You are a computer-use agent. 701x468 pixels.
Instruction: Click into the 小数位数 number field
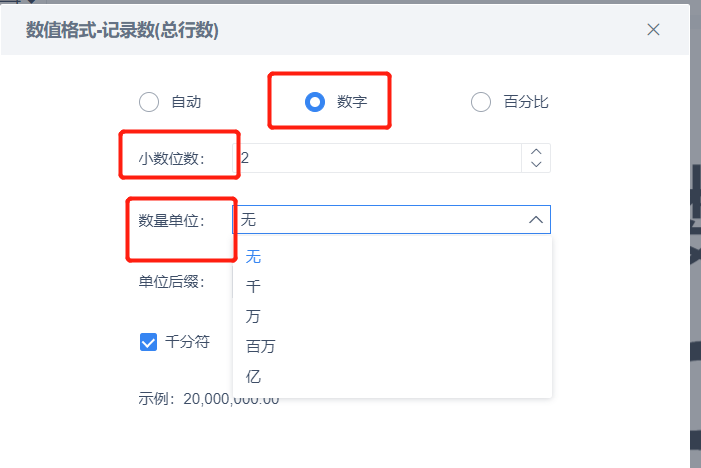378,158
